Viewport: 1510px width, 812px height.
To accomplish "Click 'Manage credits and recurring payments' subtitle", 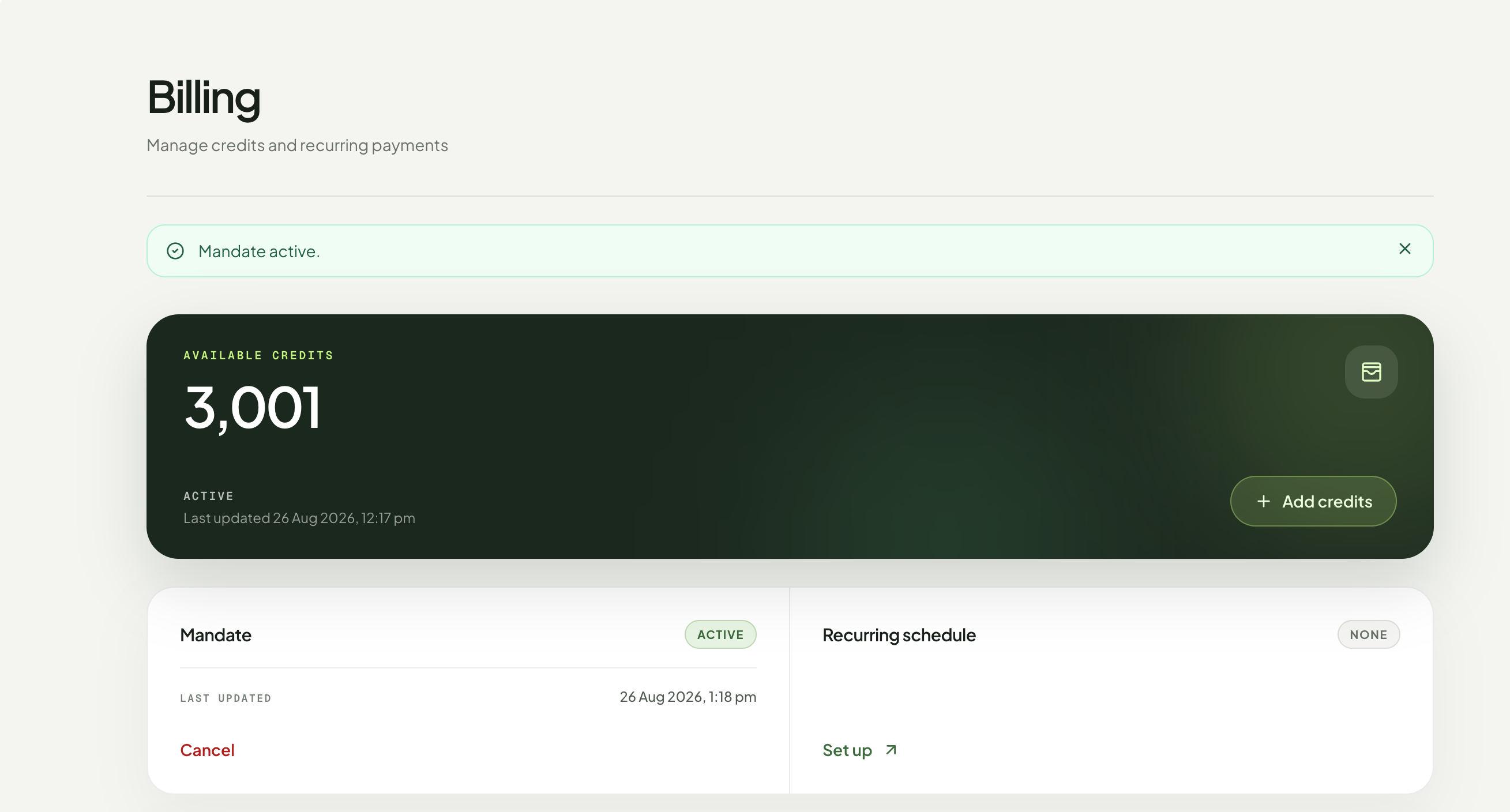I will (297, 145).
